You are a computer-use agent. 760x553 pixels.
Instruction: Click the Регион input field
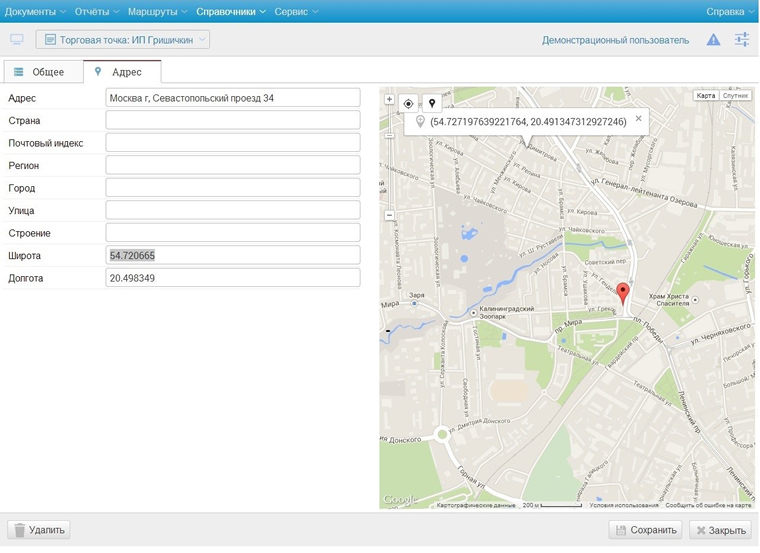tap(233, 165)
